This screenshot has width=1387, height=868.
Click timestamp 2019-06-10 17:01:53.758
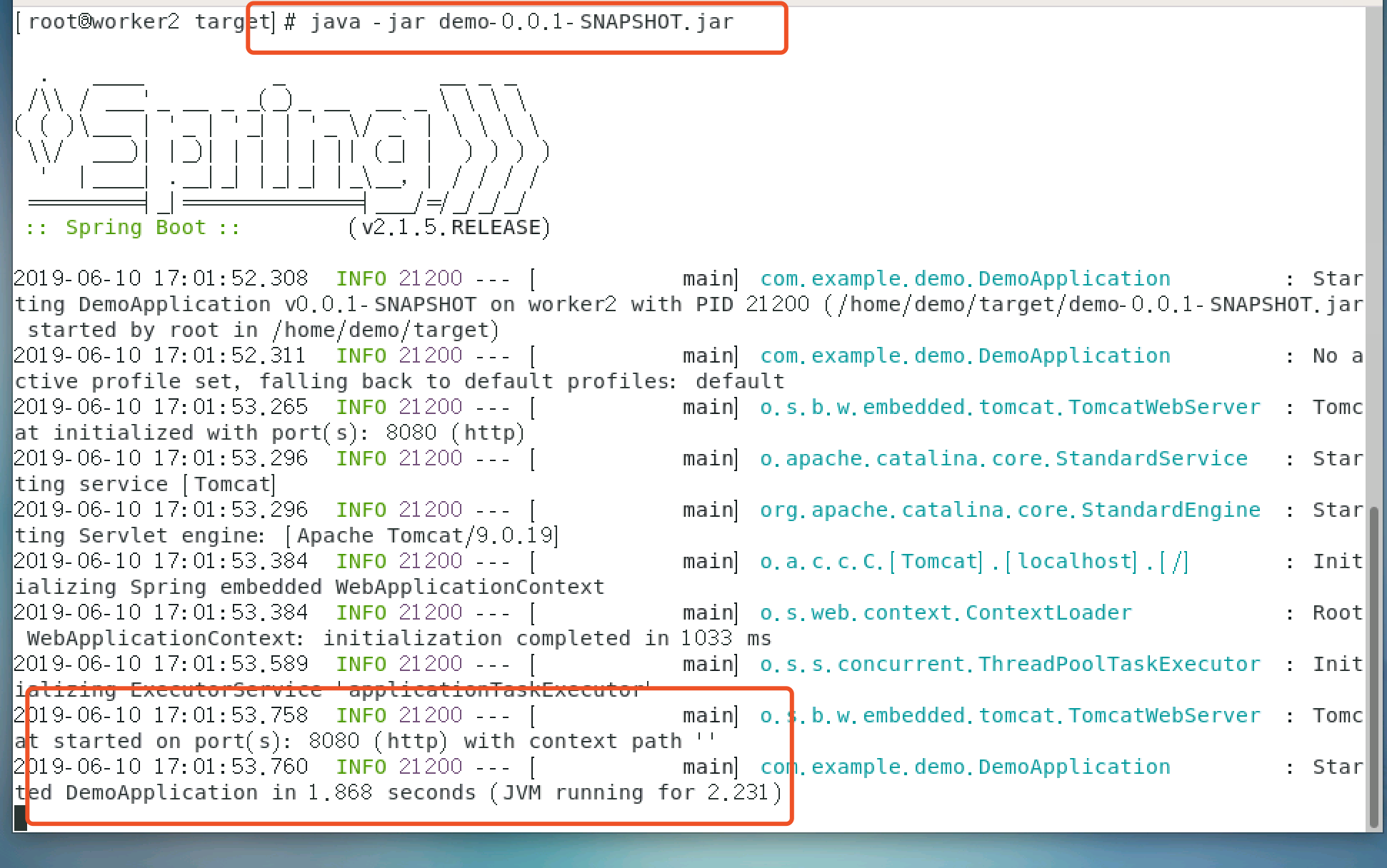click(161, 715)
